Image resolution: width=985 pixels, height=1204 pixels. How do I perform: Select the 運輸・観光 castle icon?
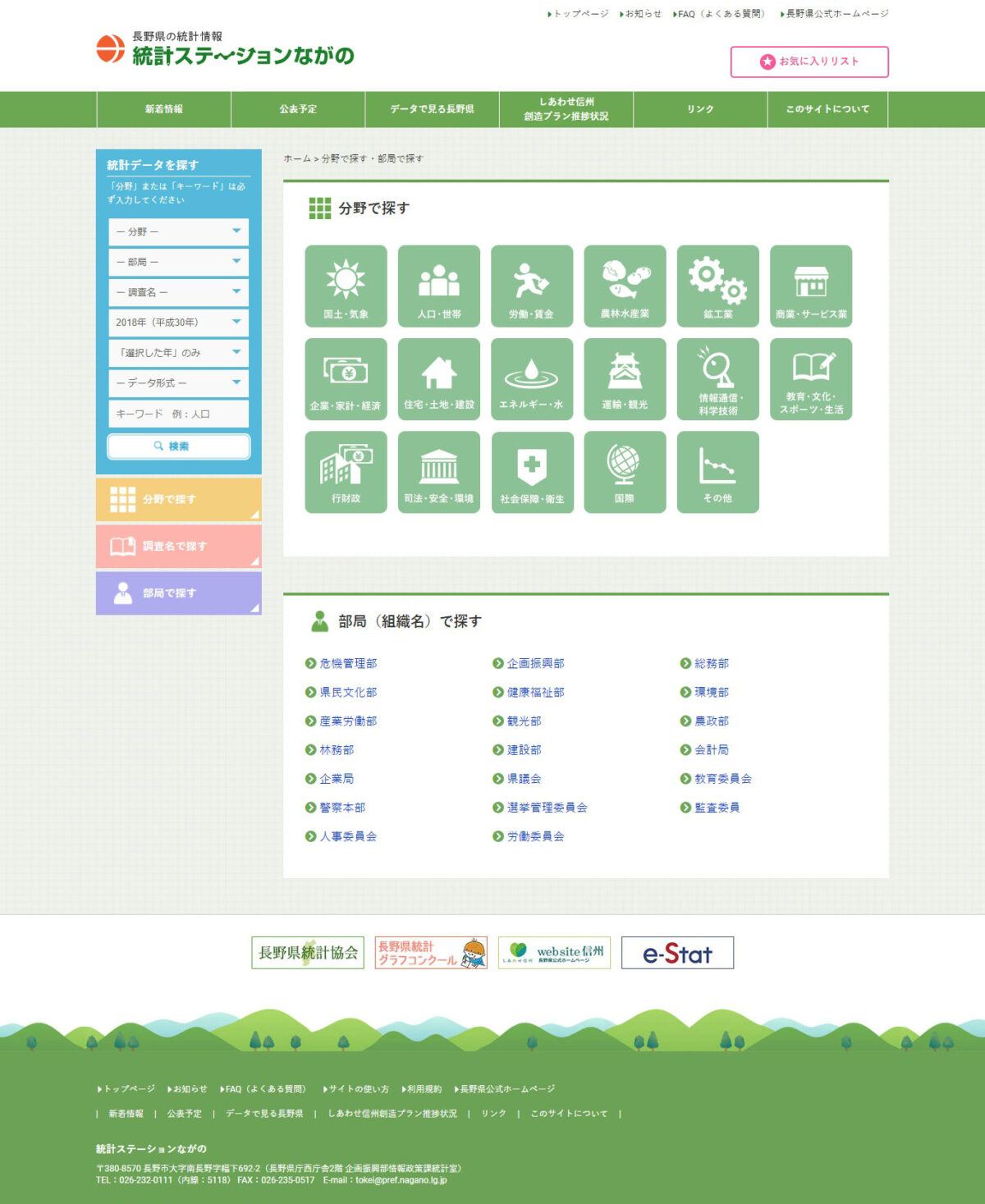click(x=625, y=379)
